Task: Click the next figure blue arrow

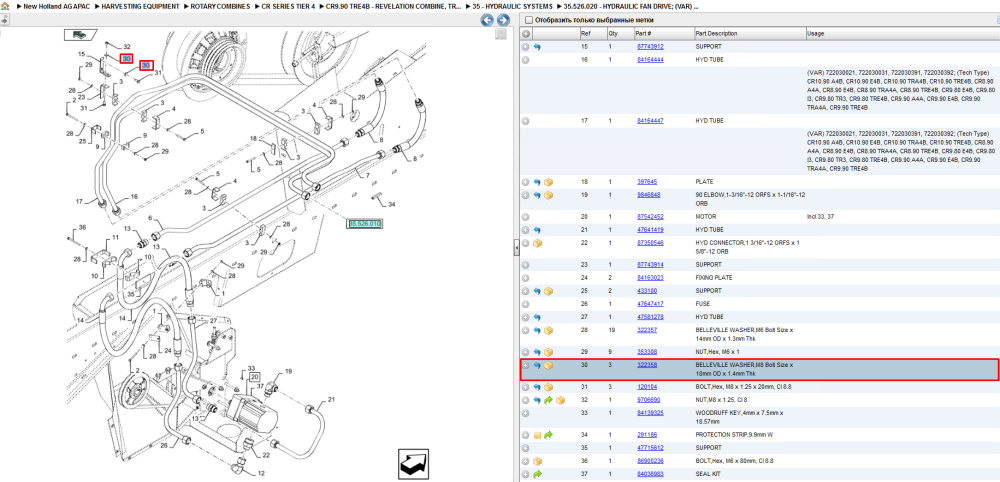Action: [x=503, y=20]
